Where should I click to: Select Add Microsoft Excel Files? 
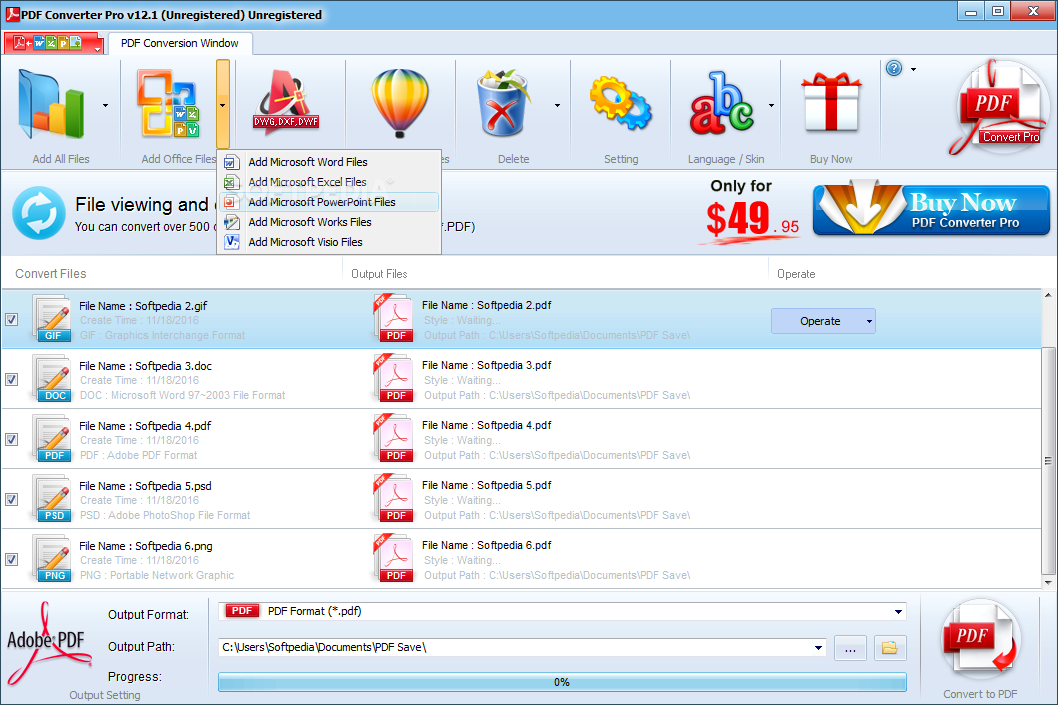click(329, 182)
